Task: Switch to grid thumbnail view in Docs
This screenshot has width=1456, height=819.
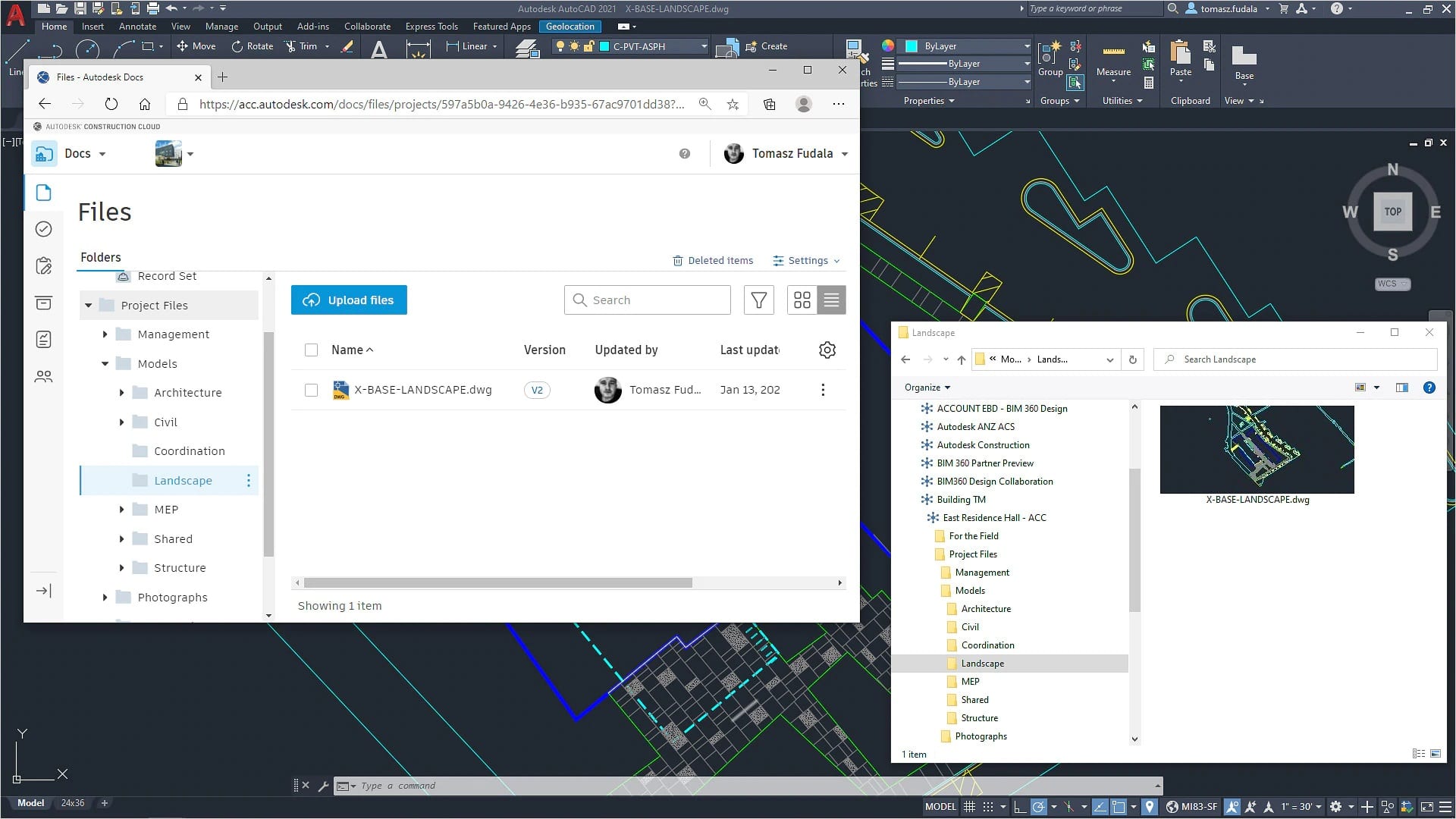Action: coord(802,300)
